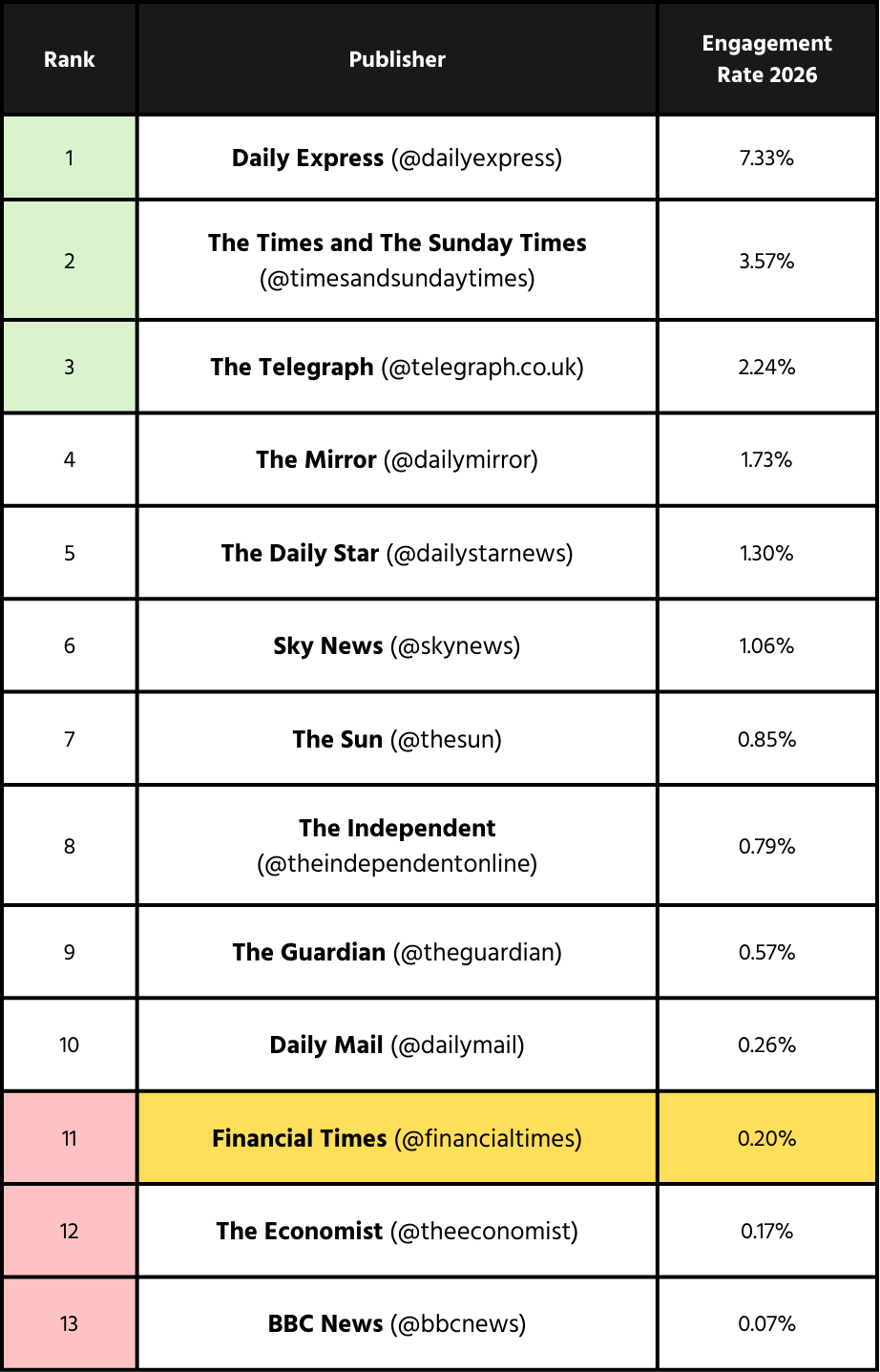The width and height of the screenshot is (880, 1372).
Task: Click the 7.33% engagement rate cell
Action: click(766, 158)
